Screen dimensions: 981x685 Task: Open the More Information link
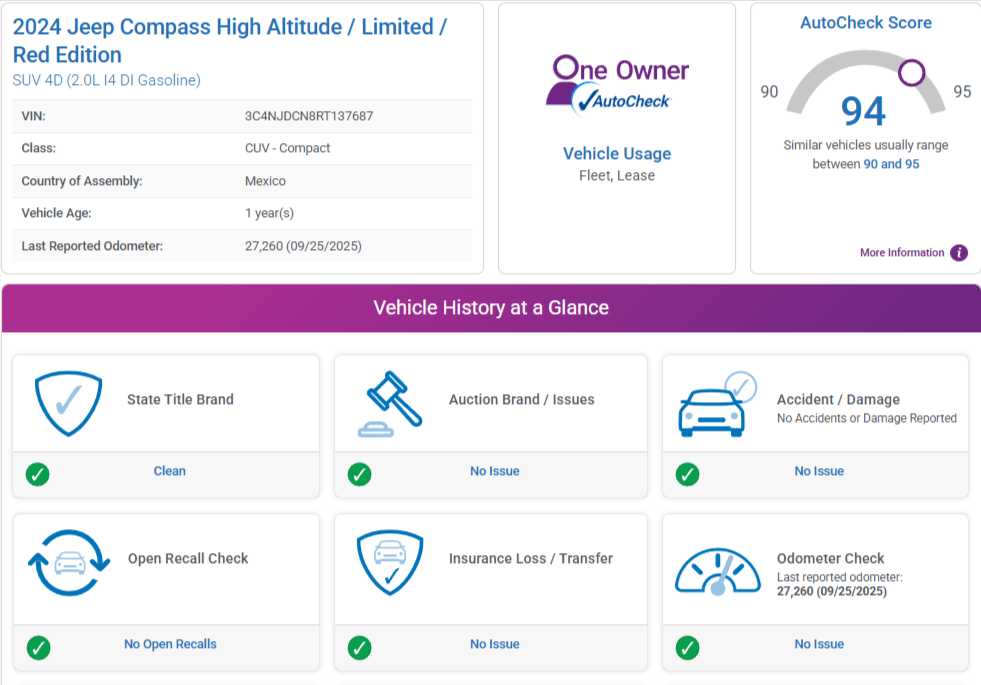[901, 253]
